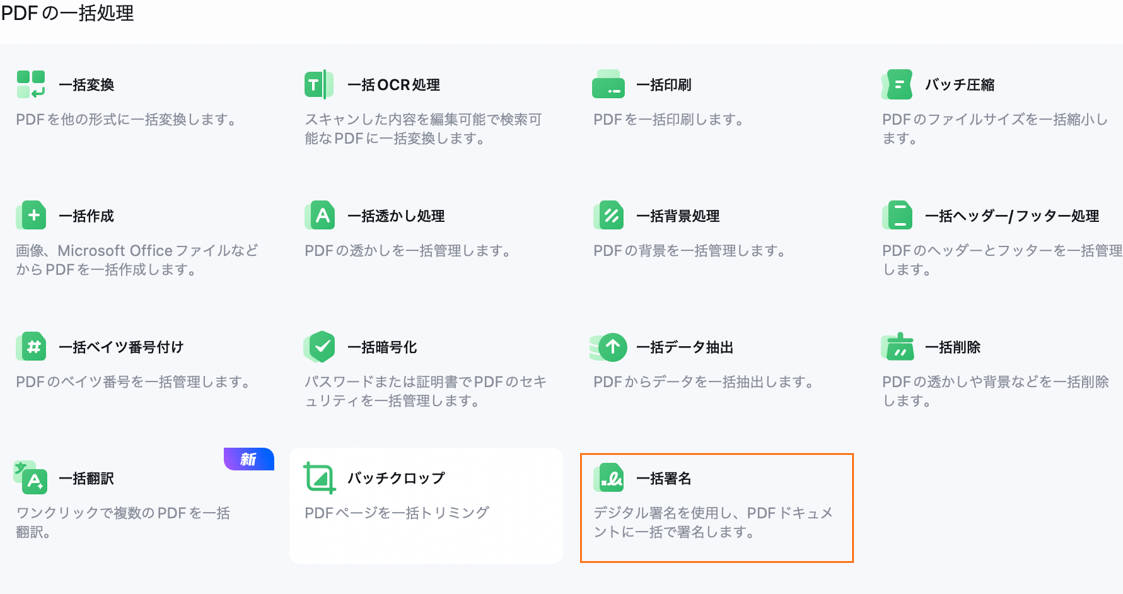The width and height of the screenshot is (1123, 594).
Task: Open the 一括ヘッダー/フッター処理 icon
Action: (x=897, y=216)
